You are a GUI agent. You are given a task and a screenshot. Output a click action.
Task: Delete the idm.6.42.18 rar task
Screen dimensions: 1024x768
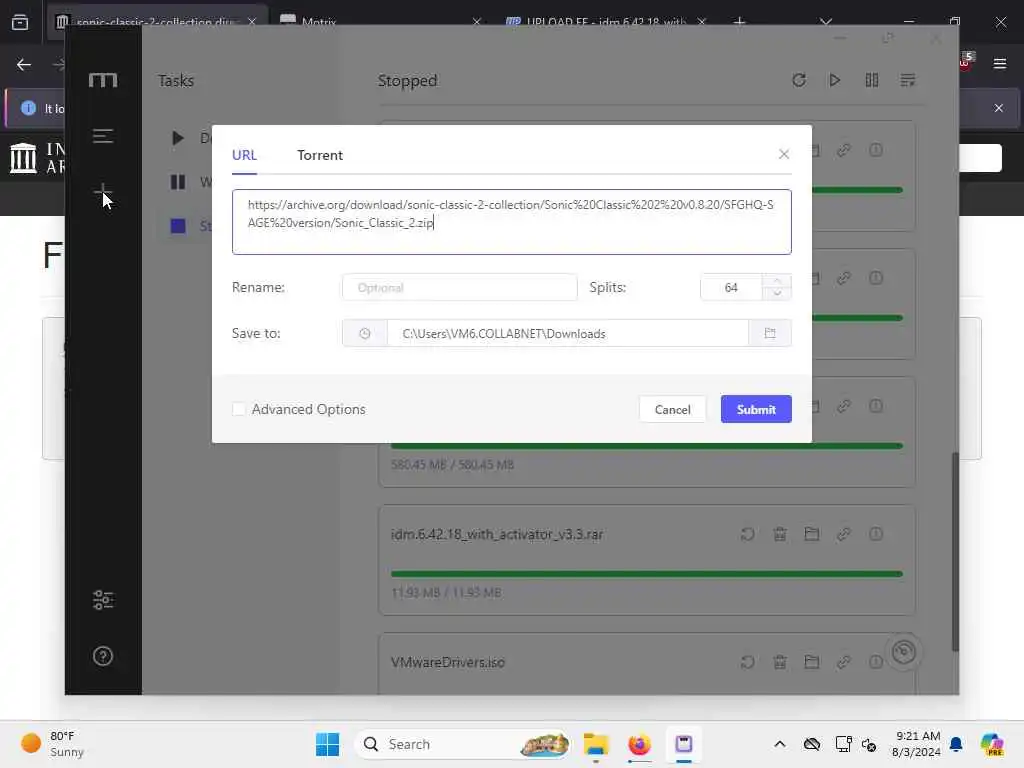(x=779, y=534)
